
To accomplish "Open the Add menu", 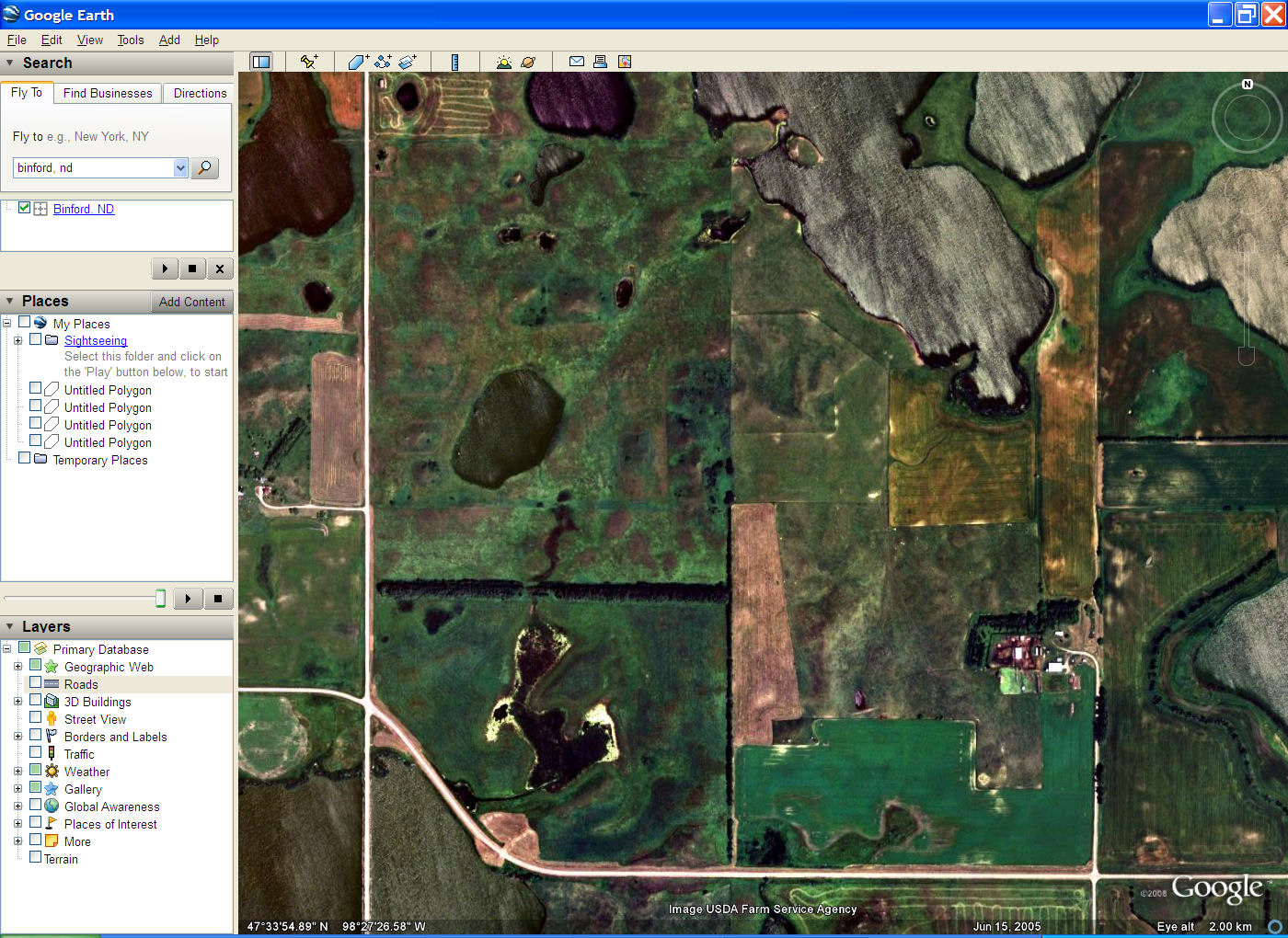I will click(169, 40).
